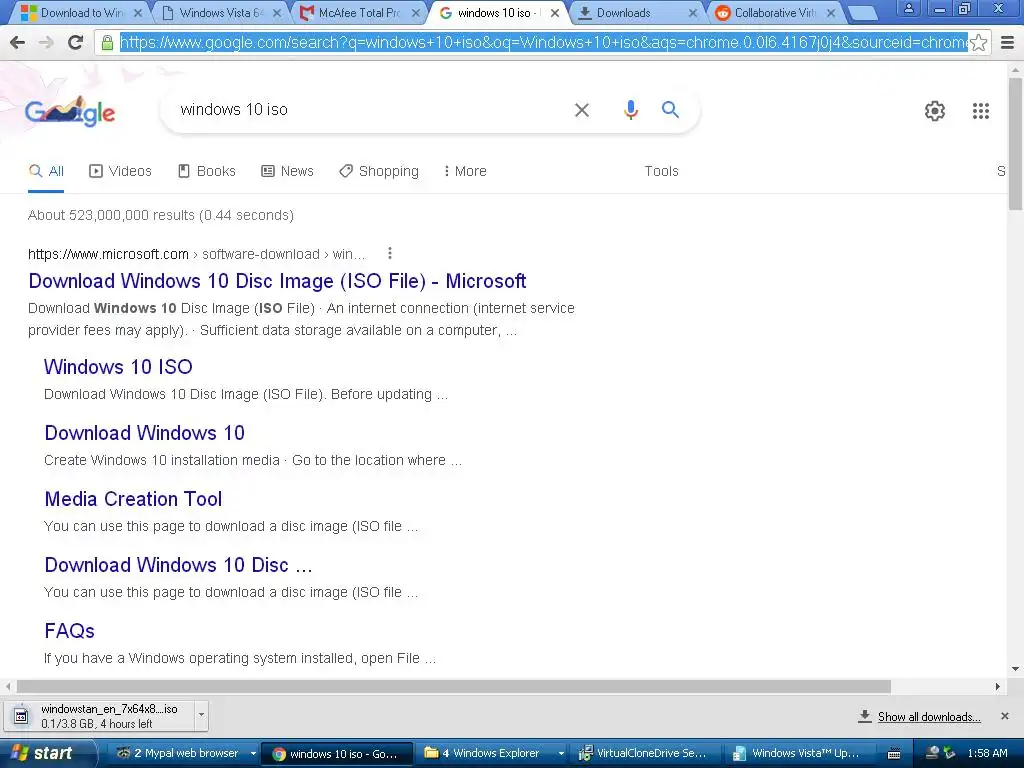Open the More search filters menu
The width and height of the screenshot is (1024, 768).
tap(464, 171)
